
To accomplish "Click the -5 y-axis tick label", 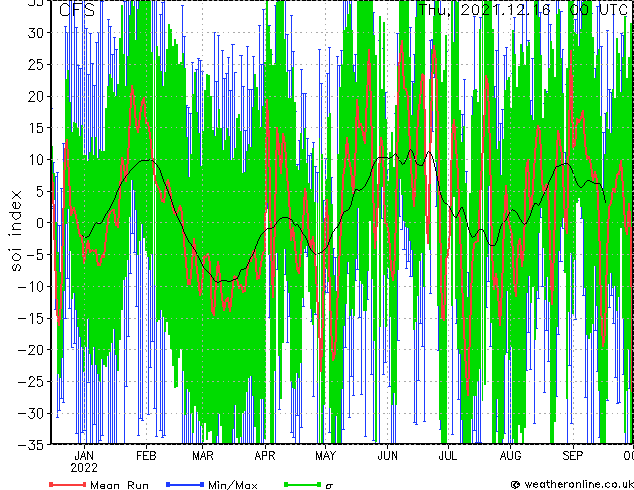I will pyautogui.click(x=35, y=255).
